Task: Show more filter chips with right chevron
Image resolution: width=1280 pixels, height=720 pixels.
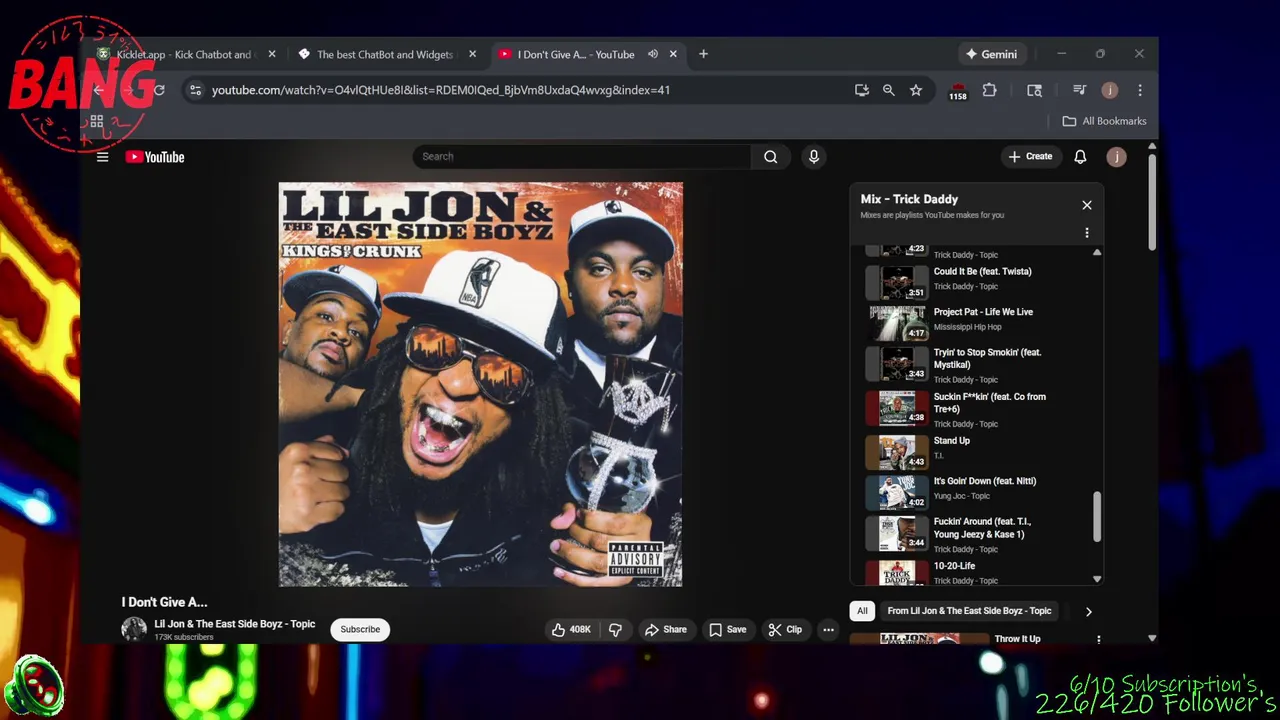Action: point(1088,611)
